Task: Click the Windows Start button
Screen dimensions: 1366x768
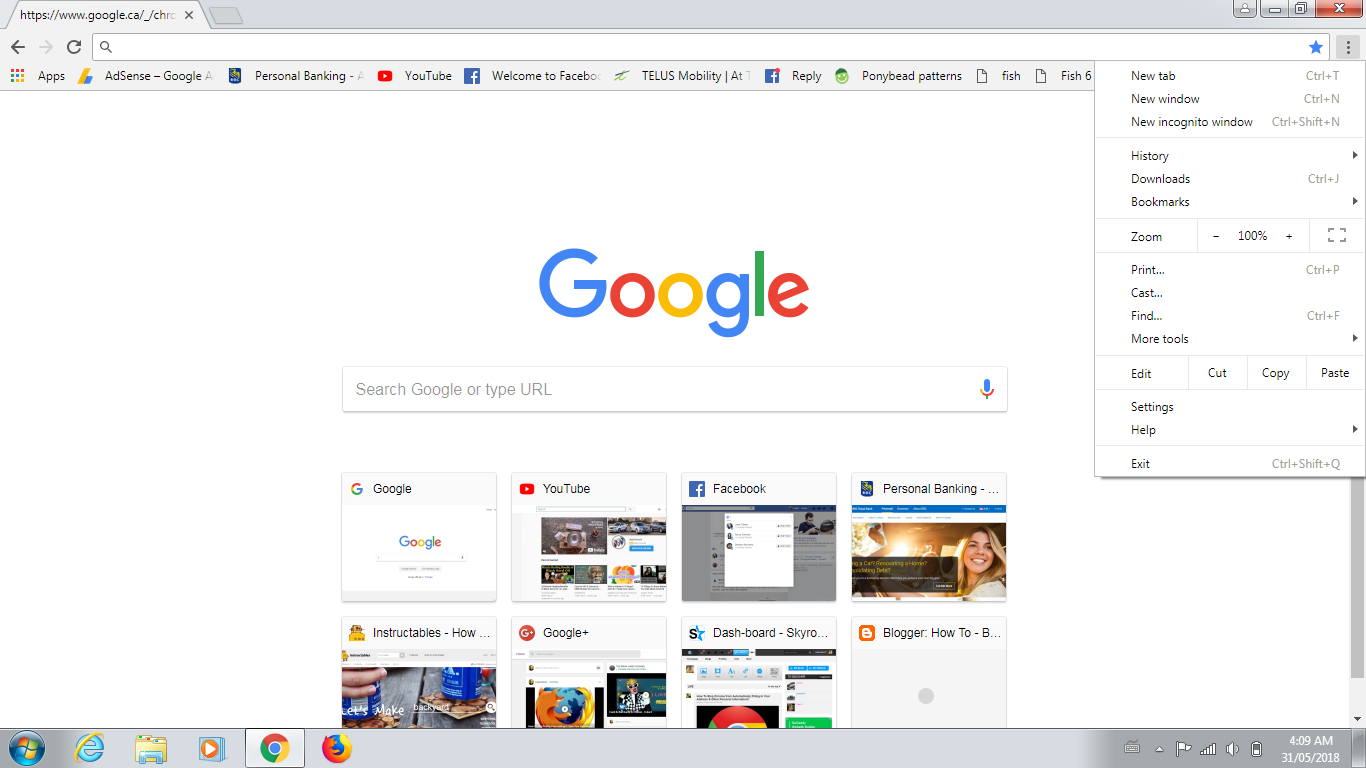Action: 26,748
